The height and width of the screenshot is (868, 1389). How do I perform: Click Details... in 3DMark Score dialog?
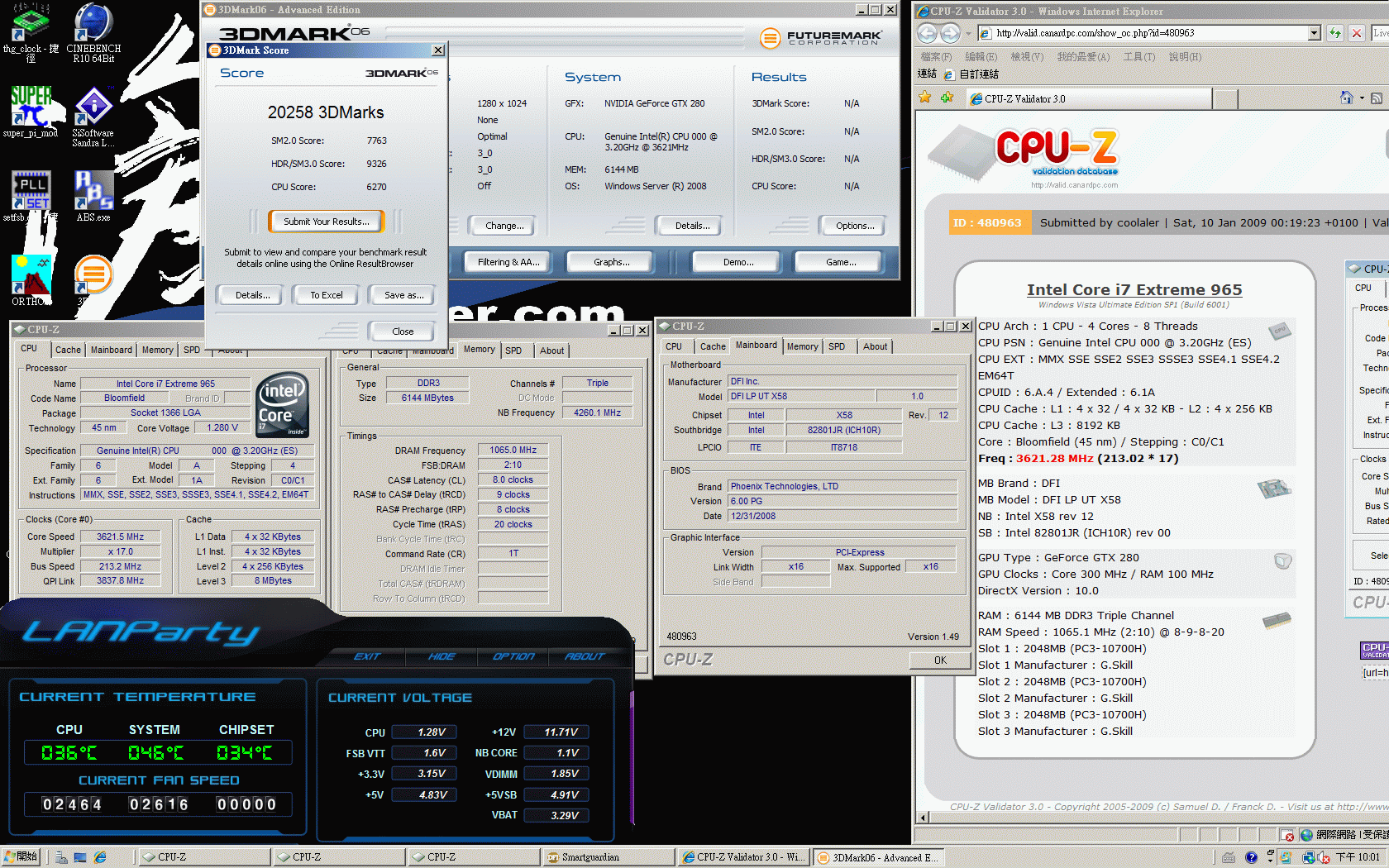253,295
